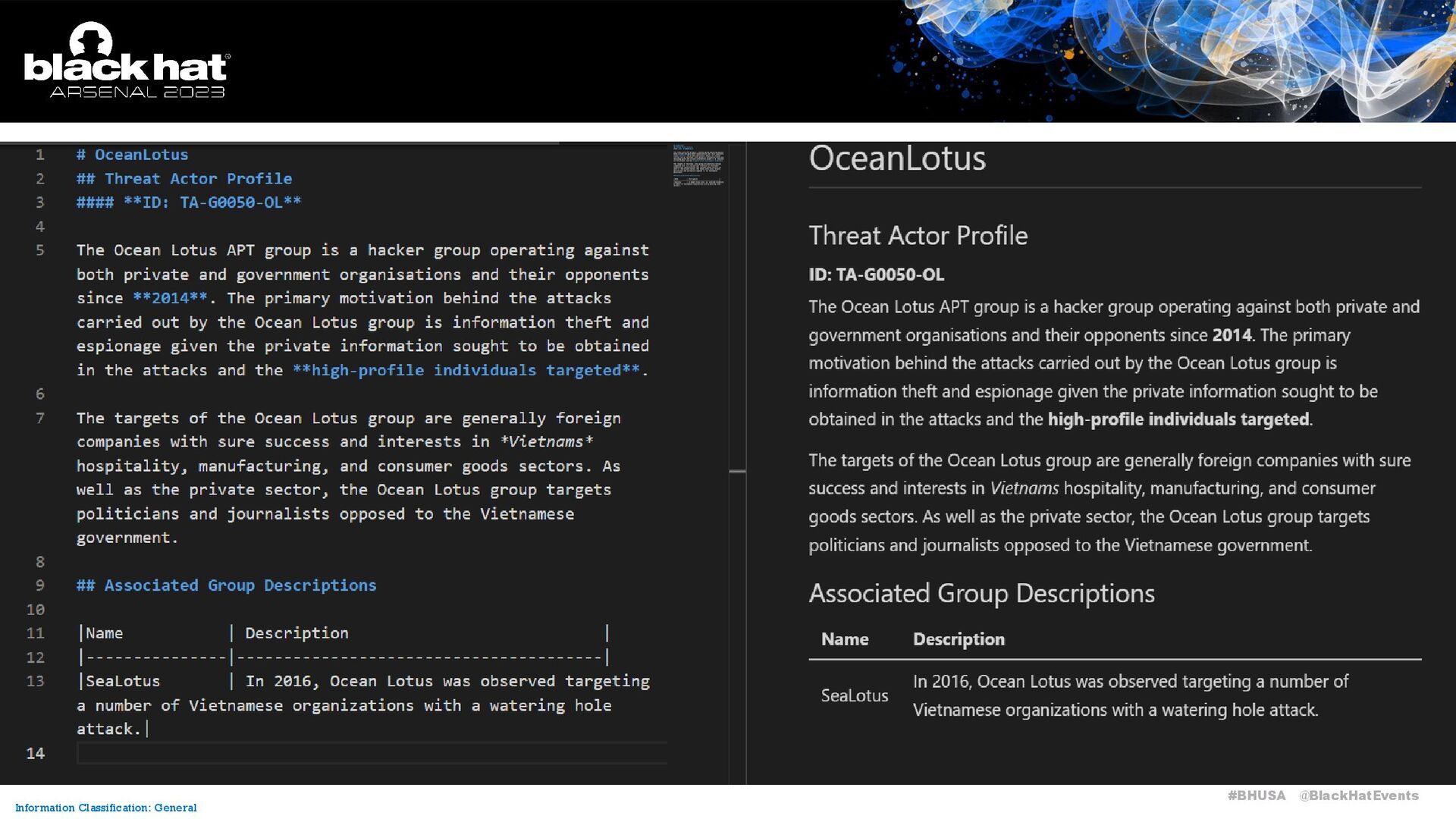The image size is (1456, 819).
Task: Click the Black Hat Arsenal 2023 logo
Action: (127, 61)
